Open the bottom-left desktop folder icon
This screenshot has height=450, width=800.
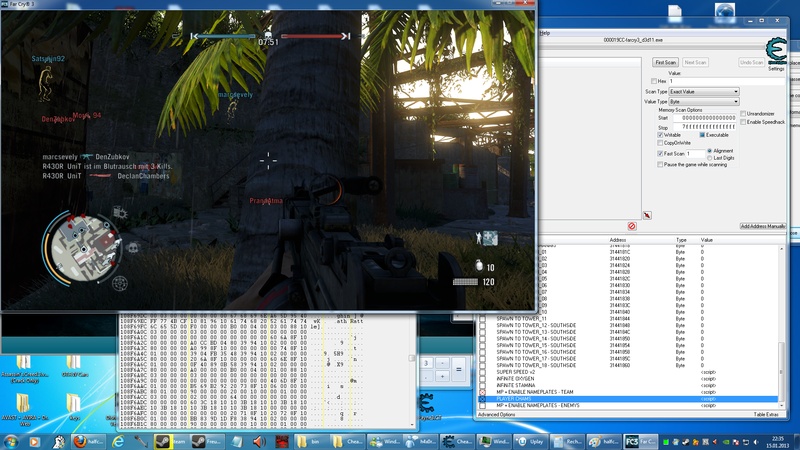click(x=23, y=403)
